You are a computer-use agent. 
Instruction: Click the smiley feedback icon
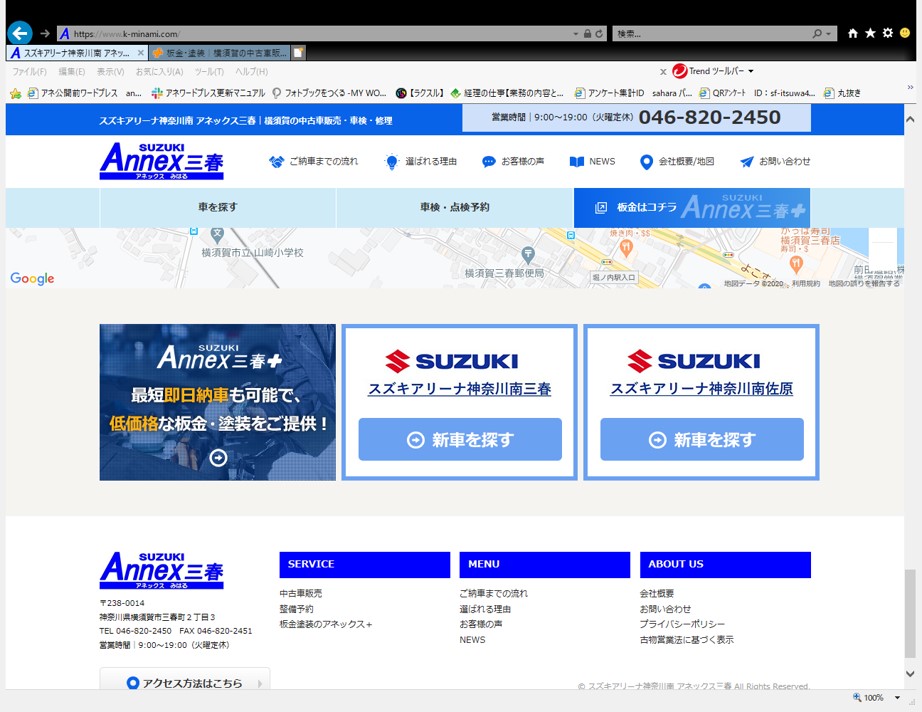(905, 33)
